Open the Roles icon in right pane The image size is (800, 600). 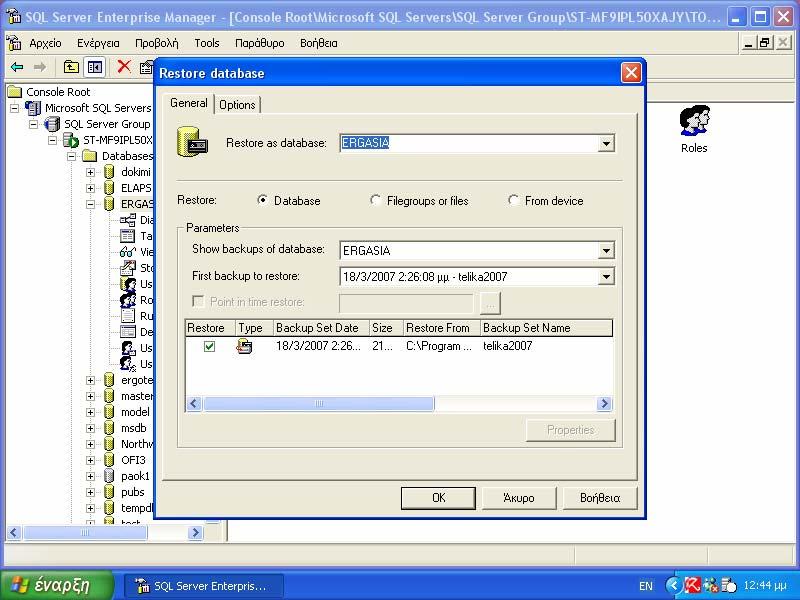(x=694, y=120)
